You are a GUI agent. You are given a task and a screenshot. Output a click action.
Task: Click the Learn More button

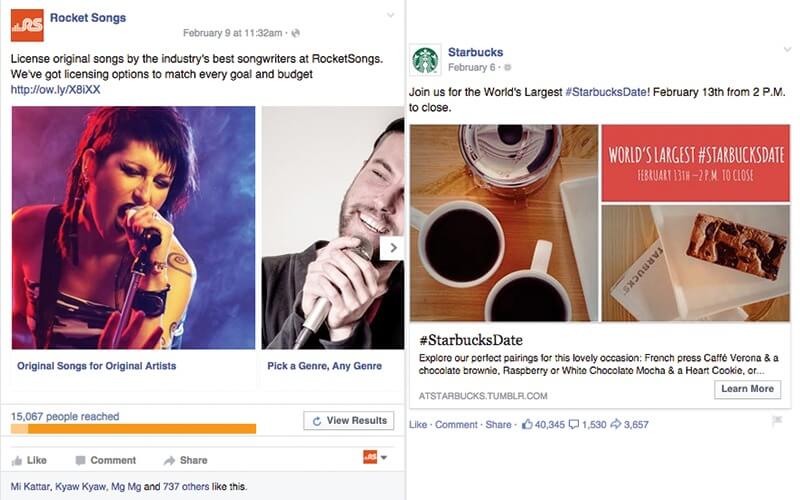(747, 389)
